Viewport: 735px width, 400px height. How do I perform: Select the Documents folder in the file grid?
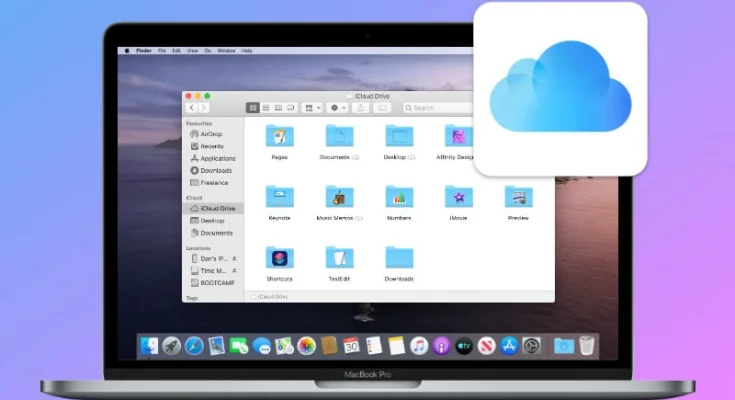pyautogui.click(x=339, y=136)
